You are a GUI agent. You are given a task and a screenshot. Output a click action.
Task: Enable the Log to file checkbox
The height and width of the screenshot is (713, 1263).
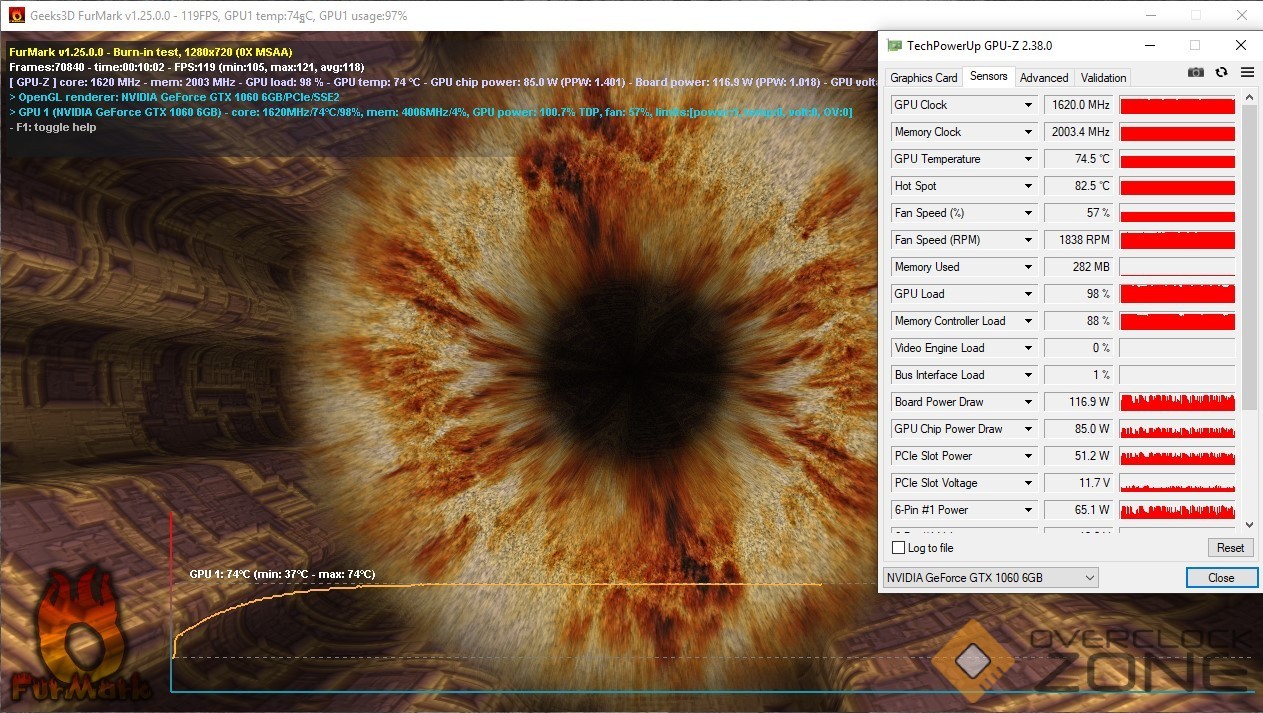point(898,548)
